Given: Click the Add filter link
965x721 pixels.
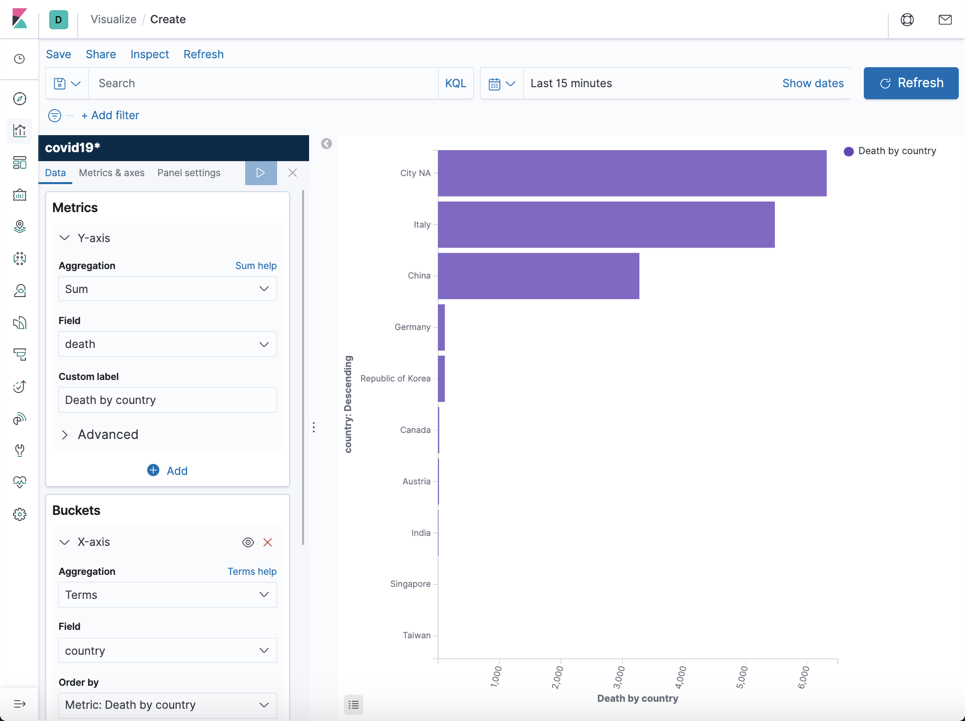Looking at the screenshot, I should coord(110,115).
